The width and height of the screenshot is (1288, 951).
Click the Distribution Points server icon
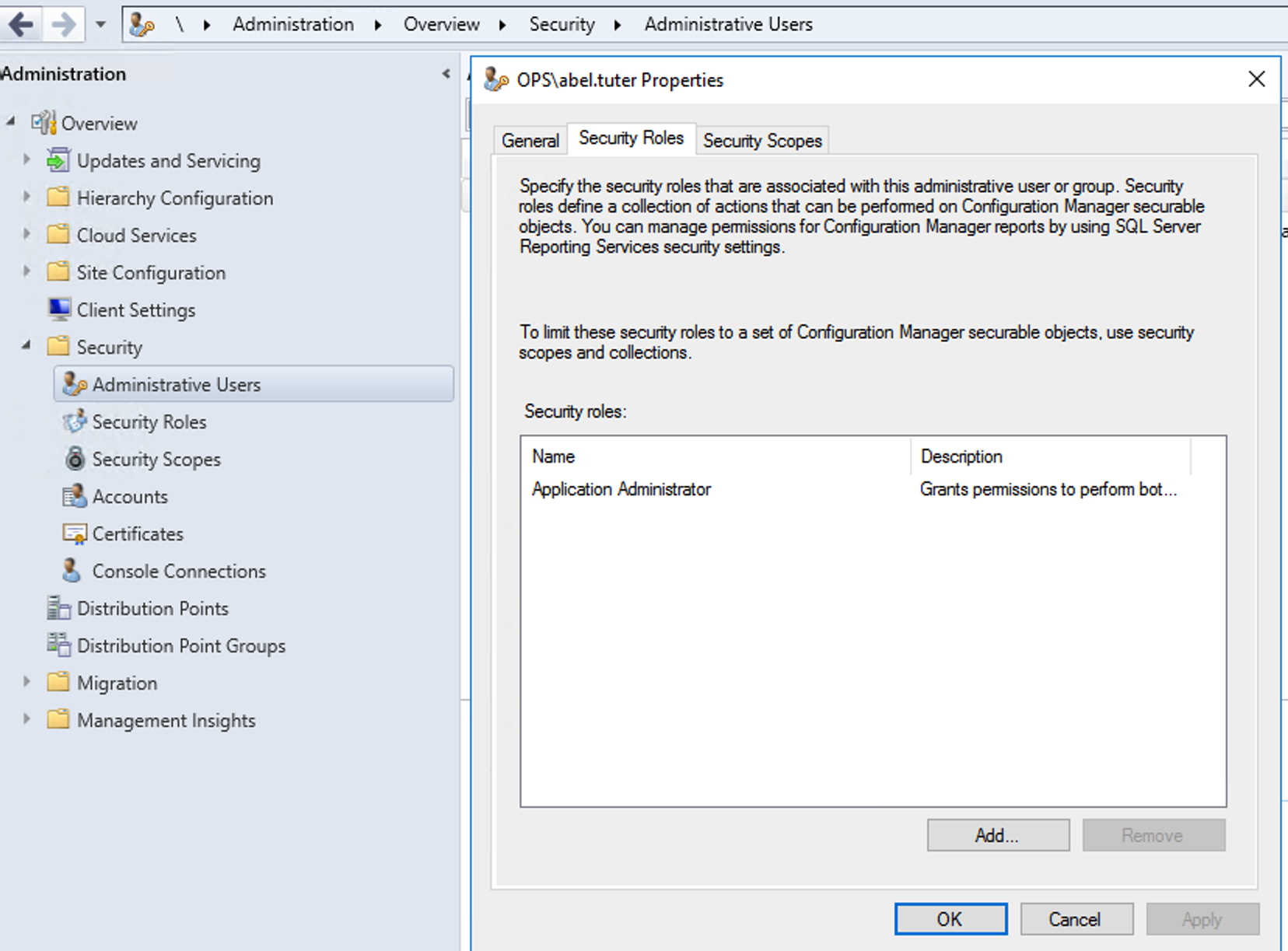point(58,608)
